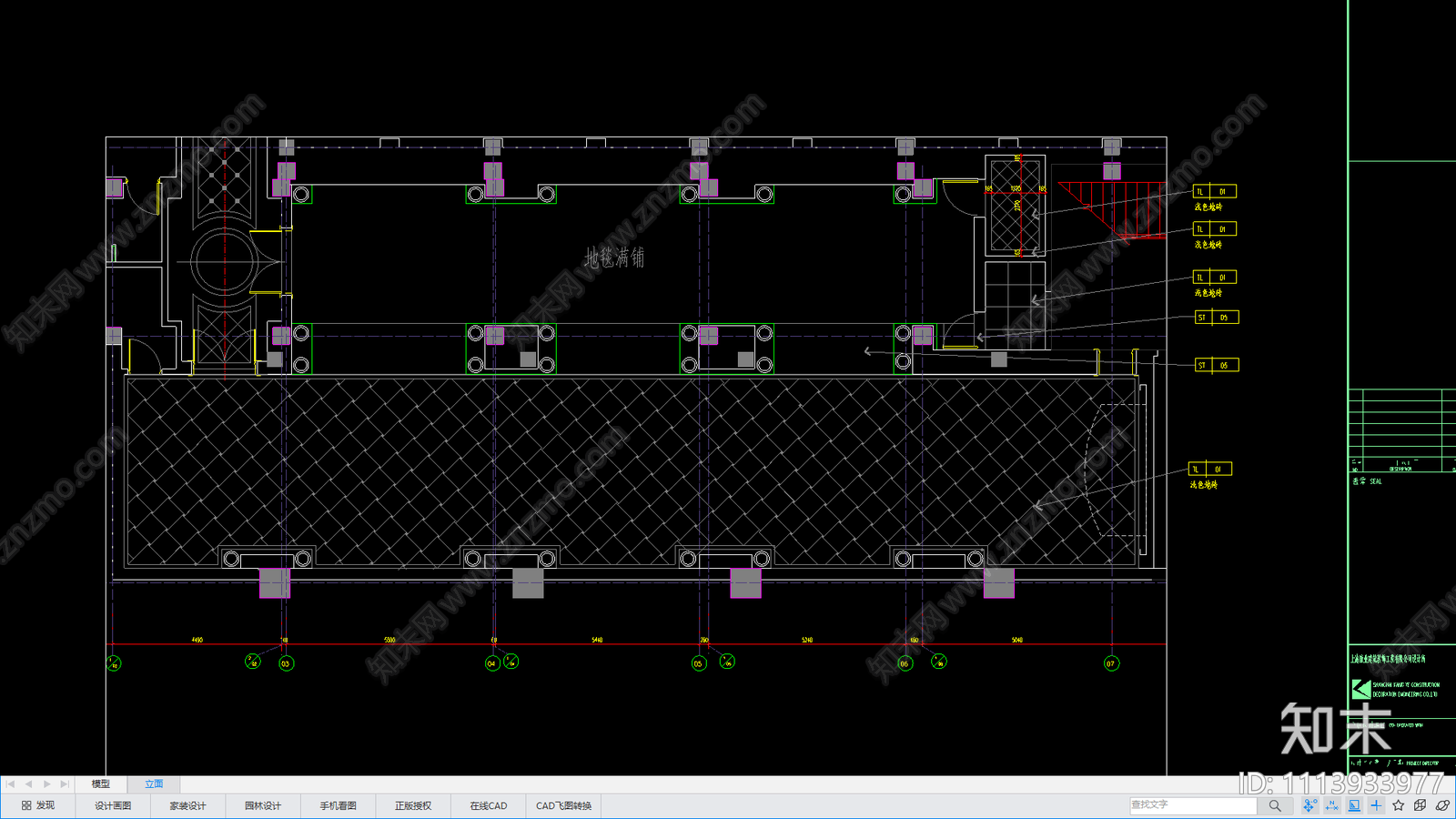Viewport: 1456px width, 819px height.
Task: Switch to the 模型 tab
Action: pos(101,784)
